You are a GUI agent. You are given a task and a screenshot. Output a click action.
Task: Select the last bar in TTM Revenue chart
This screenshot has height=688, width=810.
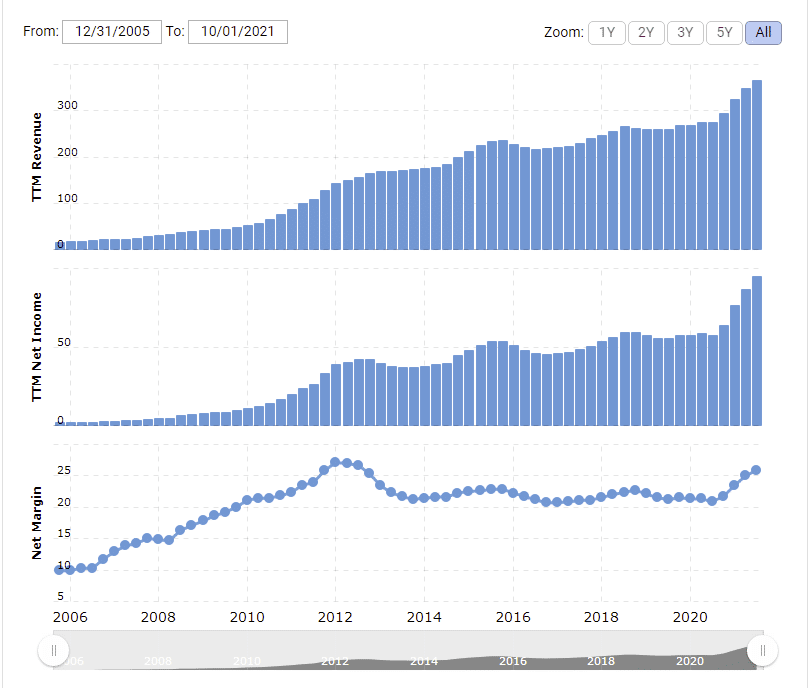pos(757,165)
